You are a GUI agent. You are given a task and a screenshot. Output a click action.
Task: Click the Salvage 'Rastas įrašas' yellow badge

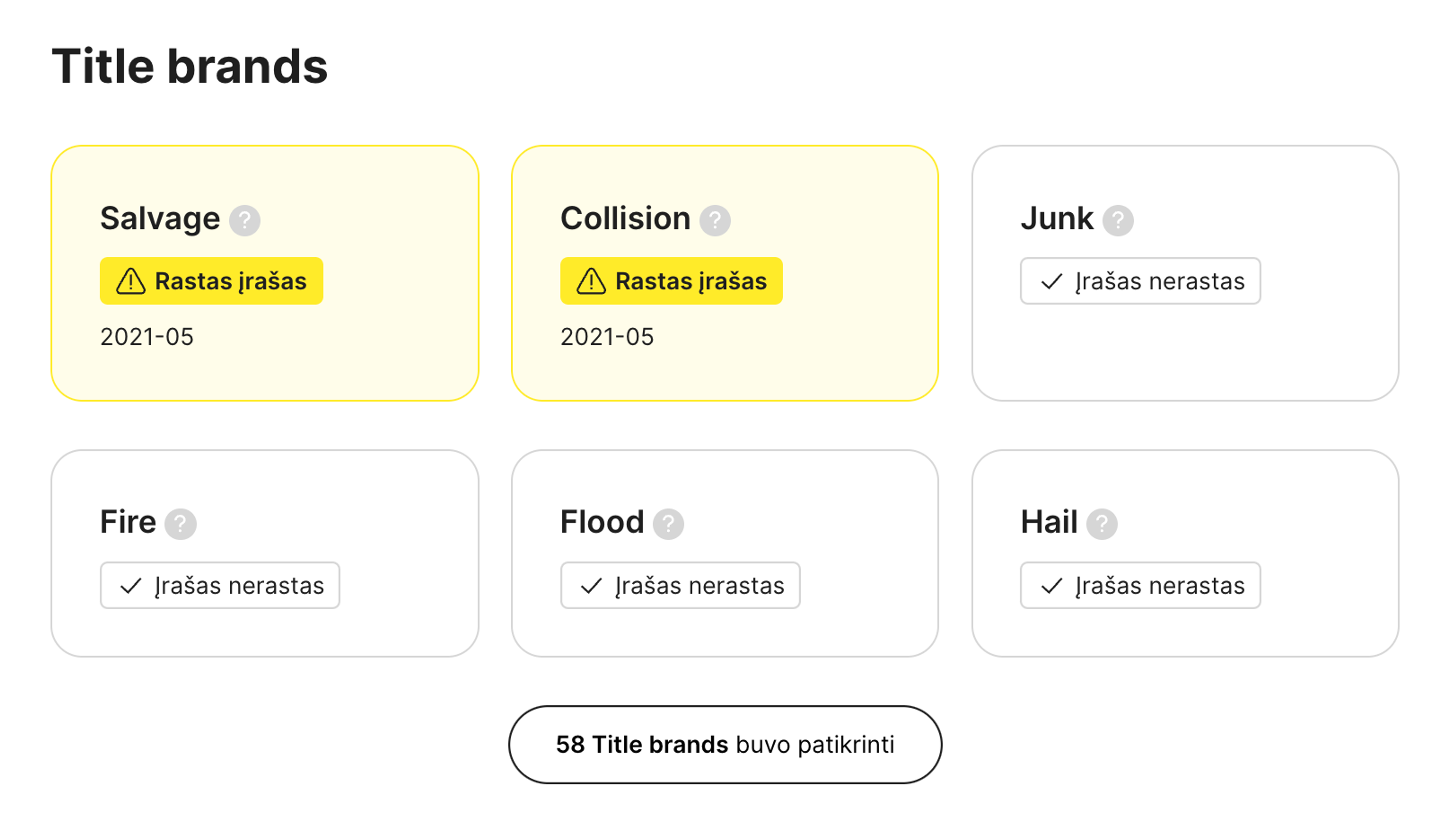point(212,281)
